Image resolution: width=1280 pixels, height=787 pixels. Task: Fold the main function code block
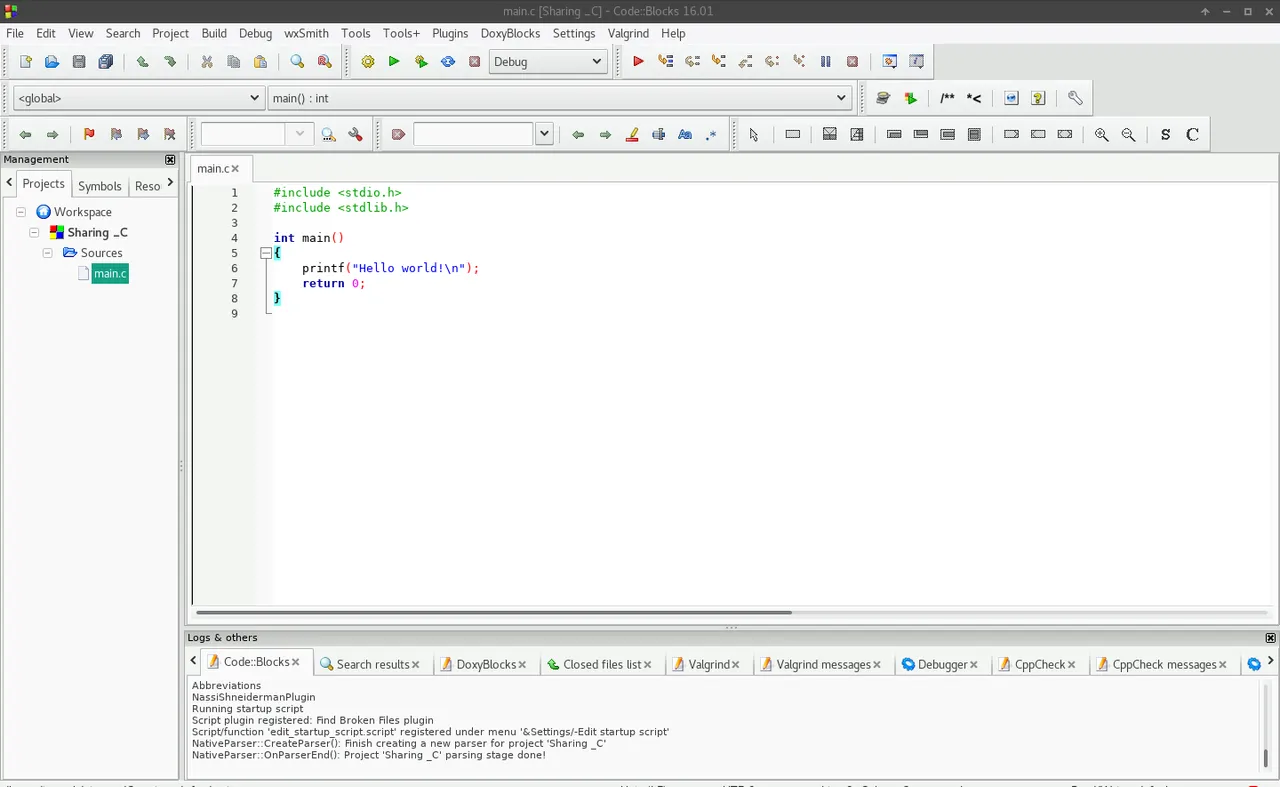pyautogui.click(x=266, y=253)
